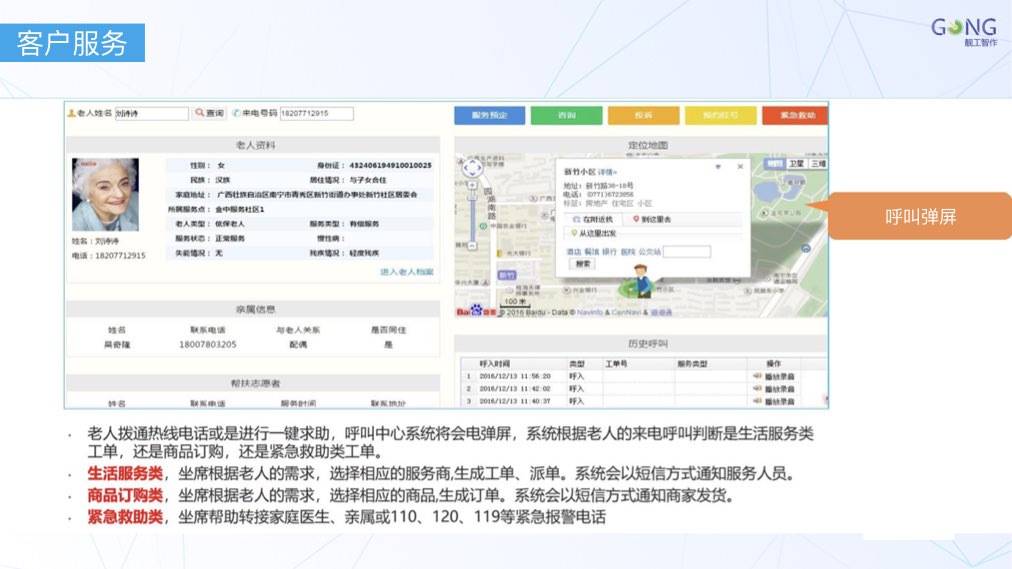Click the map pan compass control
The width and height of the screenshot is (1012, 569).
tap(472, 169)
